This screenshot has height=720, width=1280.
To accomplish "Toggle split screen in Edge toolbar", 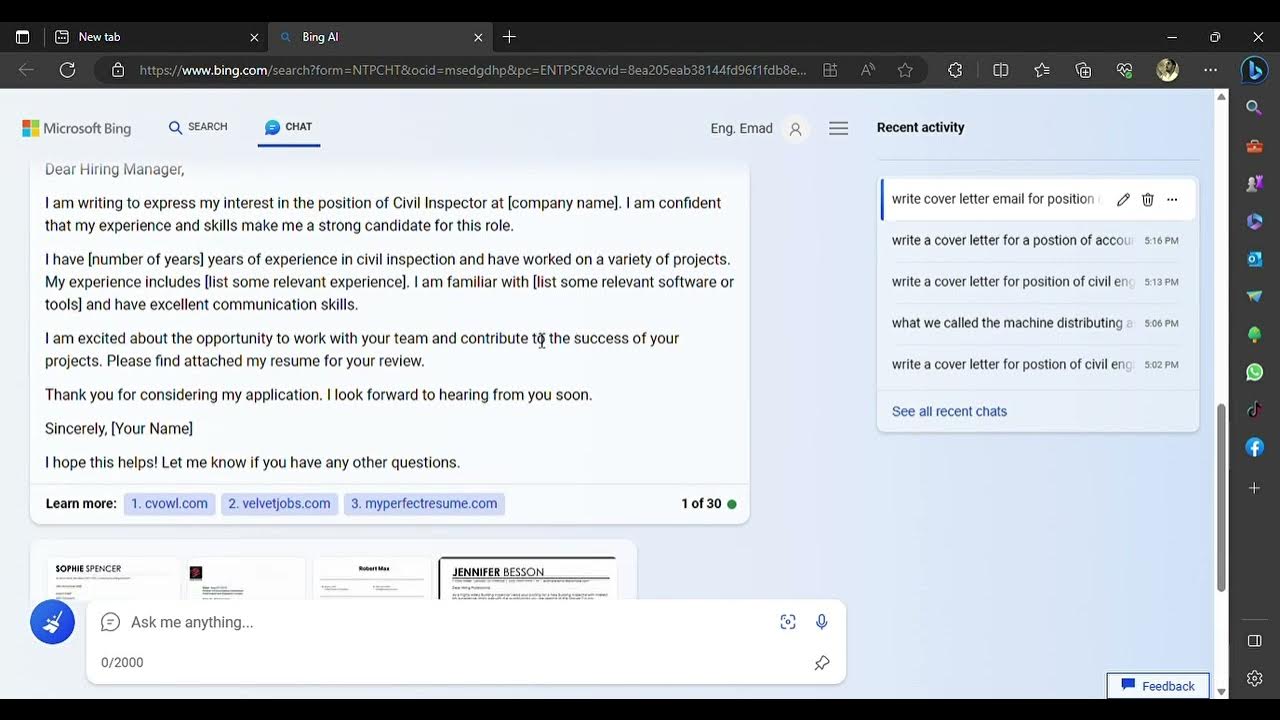I will click(1000, 70).
